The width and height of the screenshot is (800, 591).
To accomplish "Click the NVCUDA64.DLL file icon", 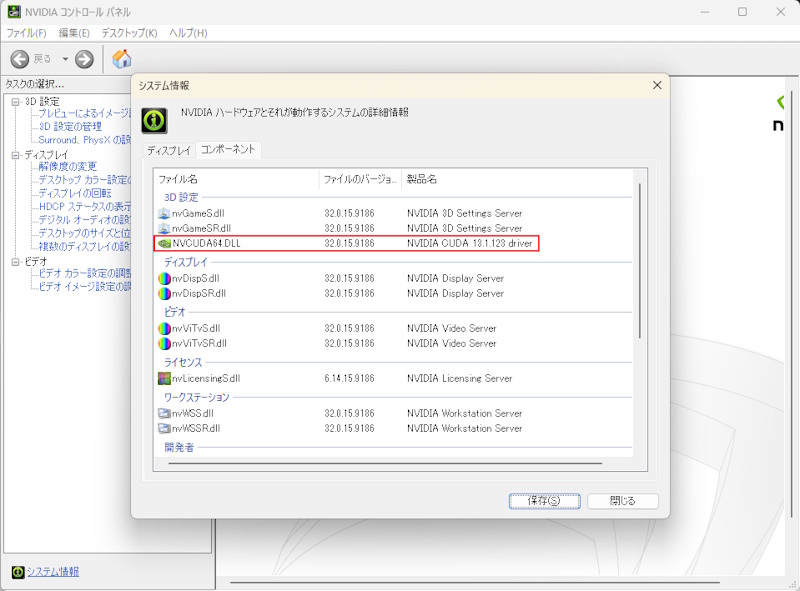I will tap(164, 244).
